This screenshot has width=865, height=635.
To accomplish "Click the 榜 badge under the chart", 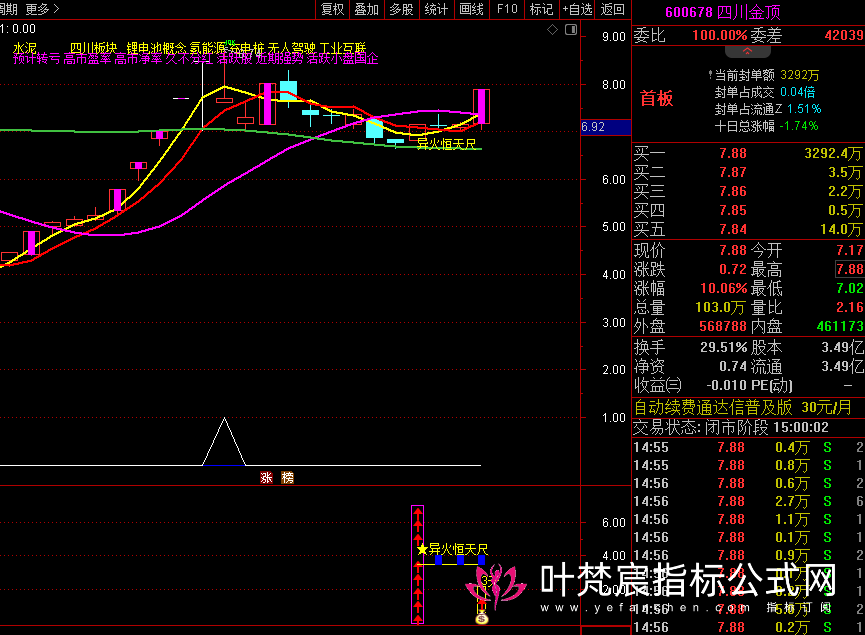I will [287, 478].
